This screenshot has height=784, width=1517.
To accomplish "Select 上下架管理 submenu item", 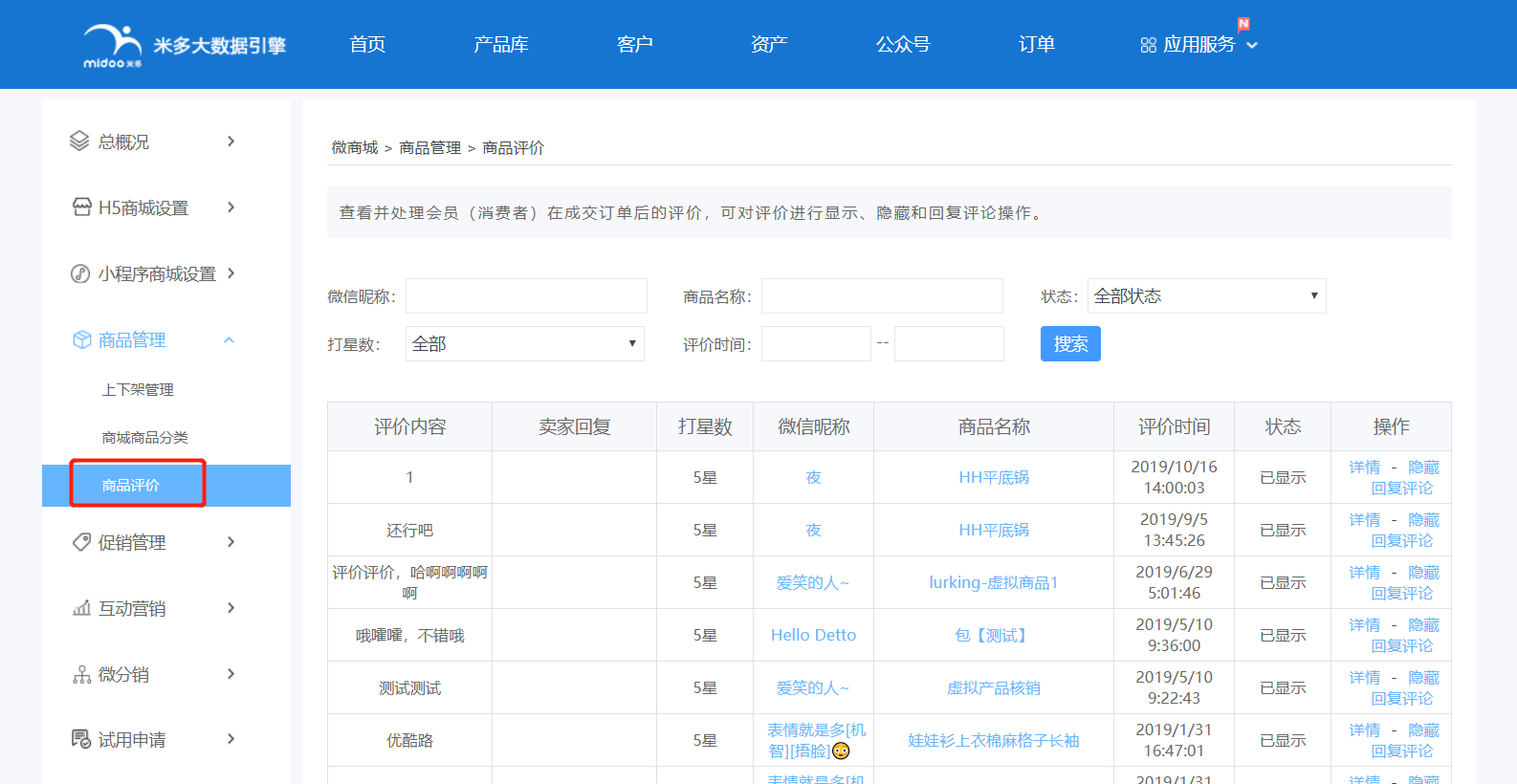I will (x=138, y=390).
